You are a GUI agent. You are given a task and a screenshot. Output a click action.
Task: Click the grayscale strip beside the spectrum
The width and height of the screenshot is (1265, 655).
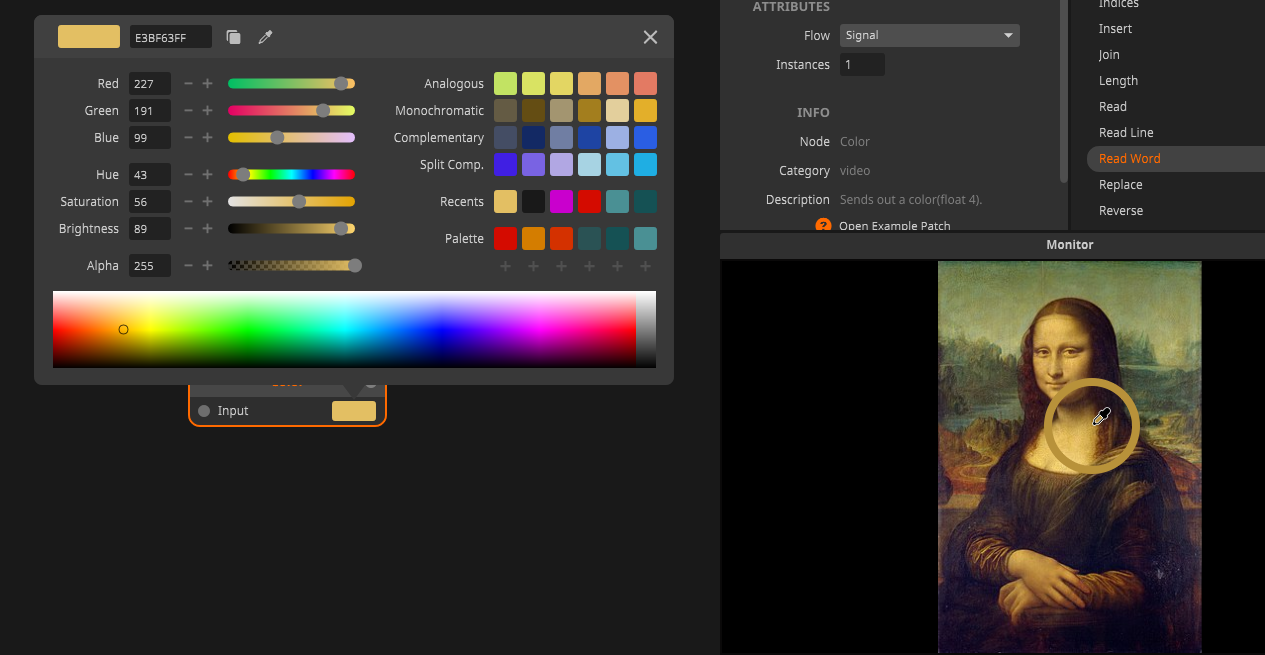(646, 329)
